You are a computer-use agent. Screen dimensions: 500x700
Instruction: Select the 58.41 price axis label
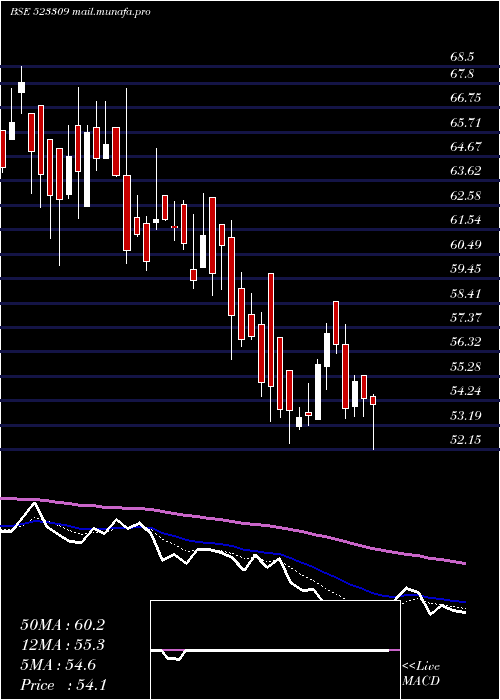[x=466, y=293]
